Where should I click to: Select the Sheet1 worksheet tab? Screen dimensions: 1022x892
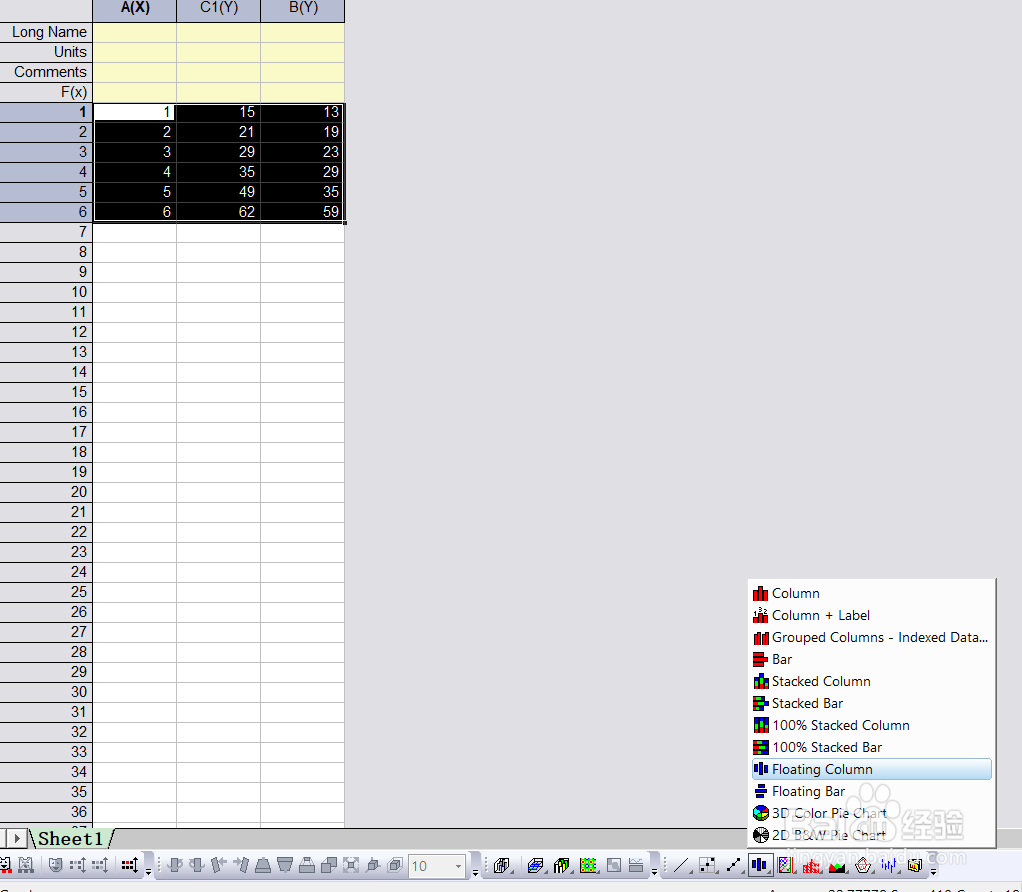tap(70, 839)
